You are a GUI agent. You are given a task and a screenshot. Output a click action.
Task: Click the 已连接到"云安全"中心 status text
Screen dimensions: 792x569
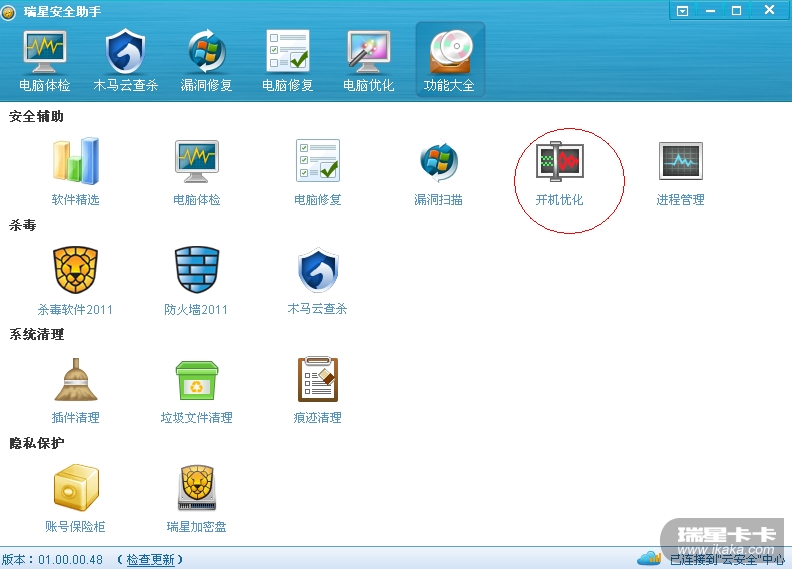click(727, 559)
